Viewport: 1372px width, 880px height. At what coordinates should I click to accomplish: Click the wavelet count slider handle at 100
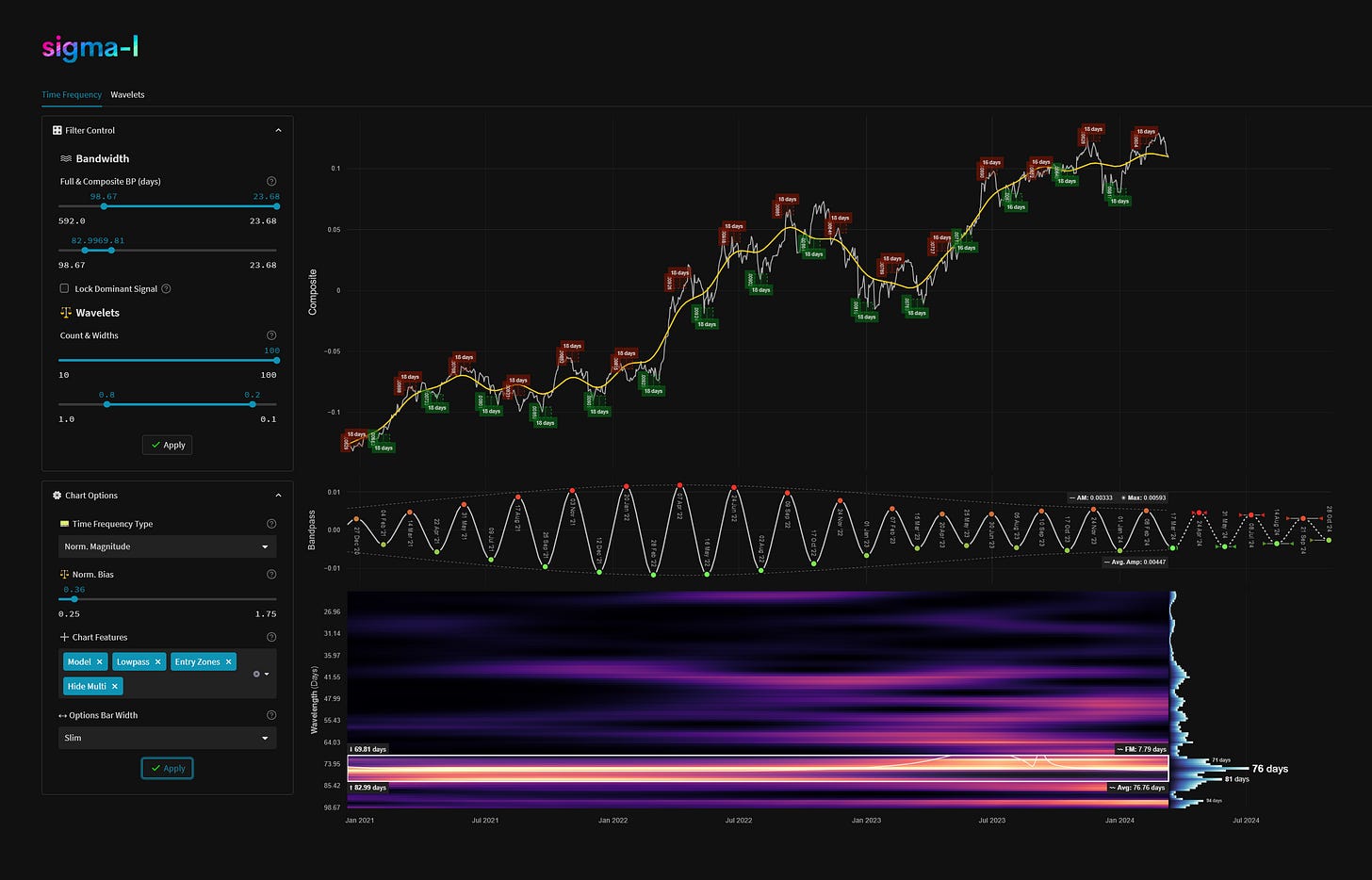[276, 360]
